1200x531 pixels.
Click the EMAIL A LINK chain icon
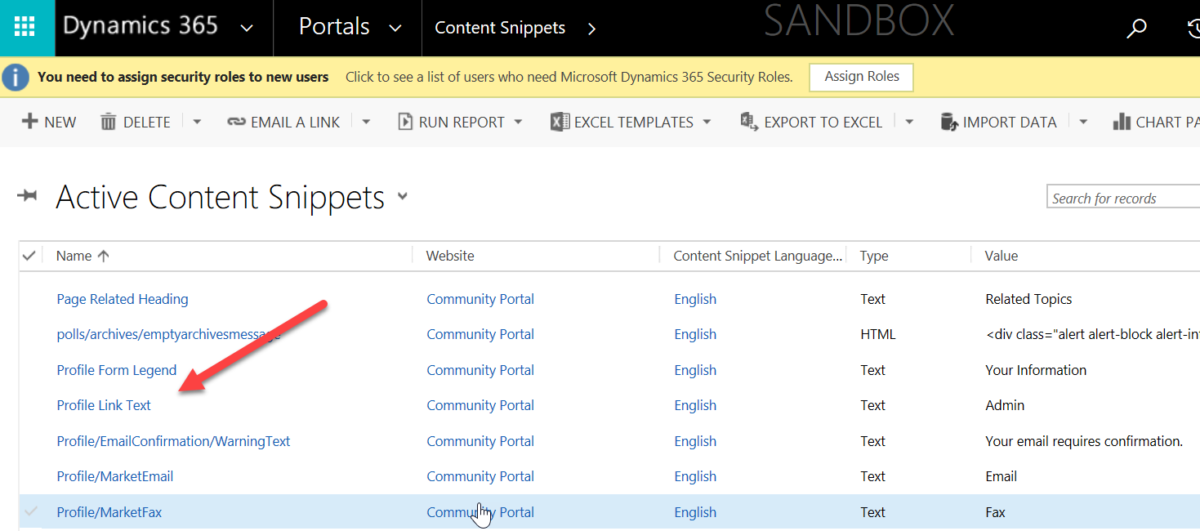pyautogui.click(x=236, y=122)
